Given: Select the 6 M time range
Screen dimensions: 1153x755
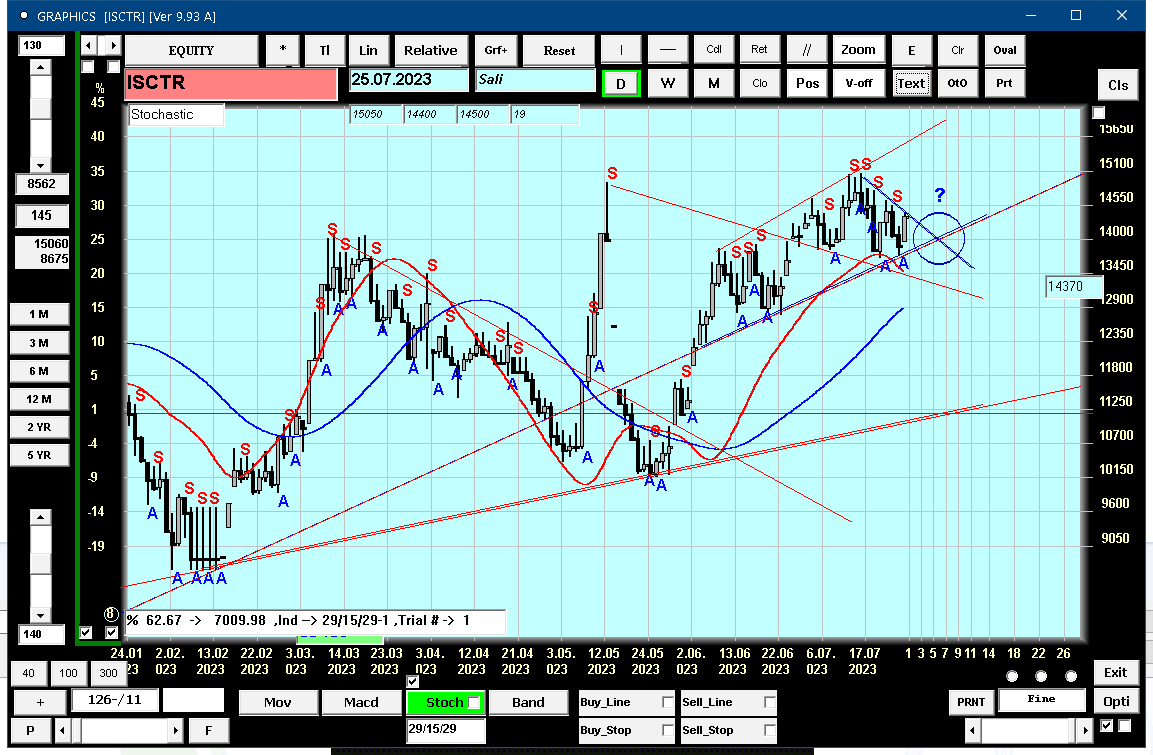Looking at the screenshot, I should coord(39,371).
